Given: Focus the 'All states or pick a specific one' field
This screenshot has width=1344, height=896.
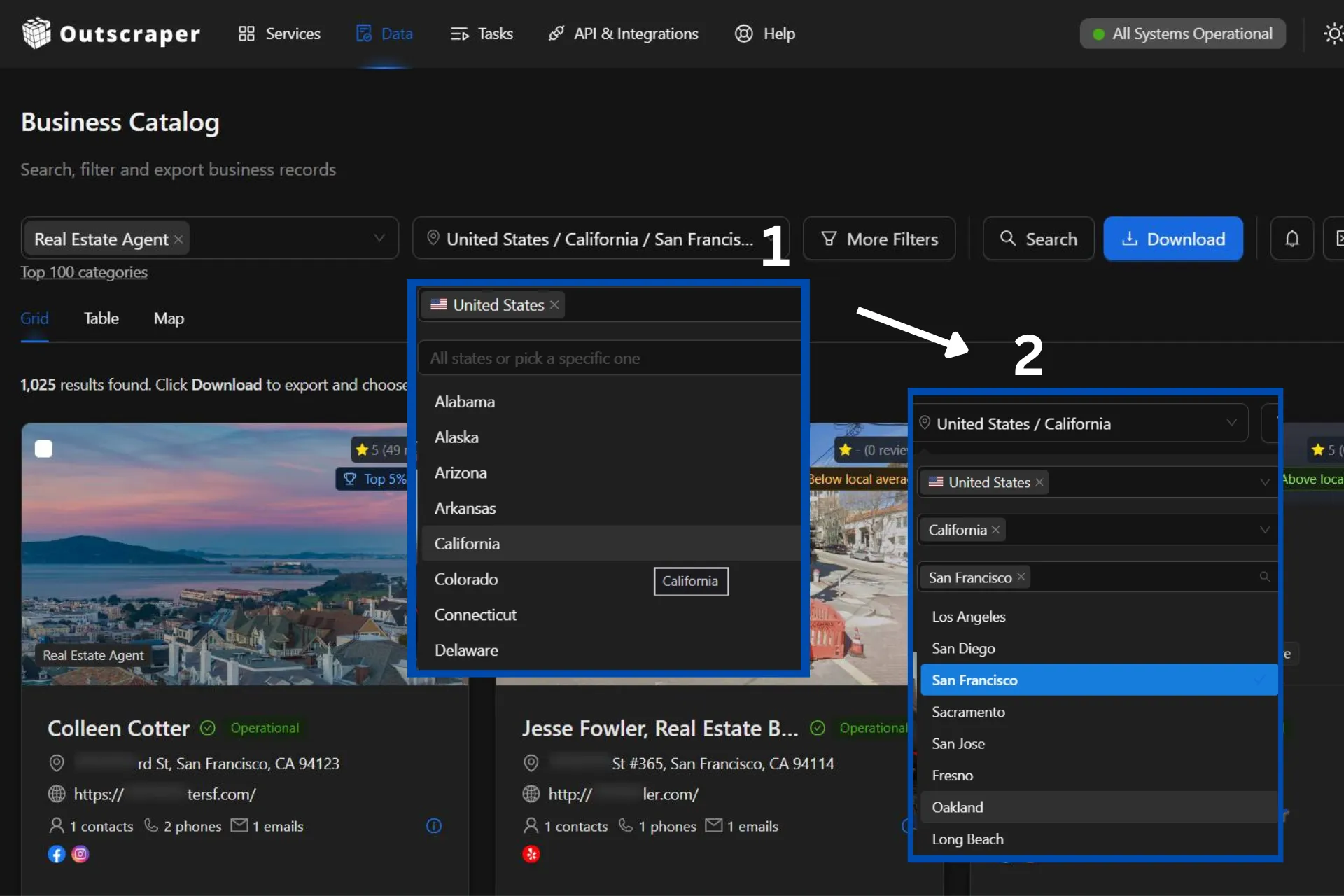Looking at the screenshot, I should 609,358.
